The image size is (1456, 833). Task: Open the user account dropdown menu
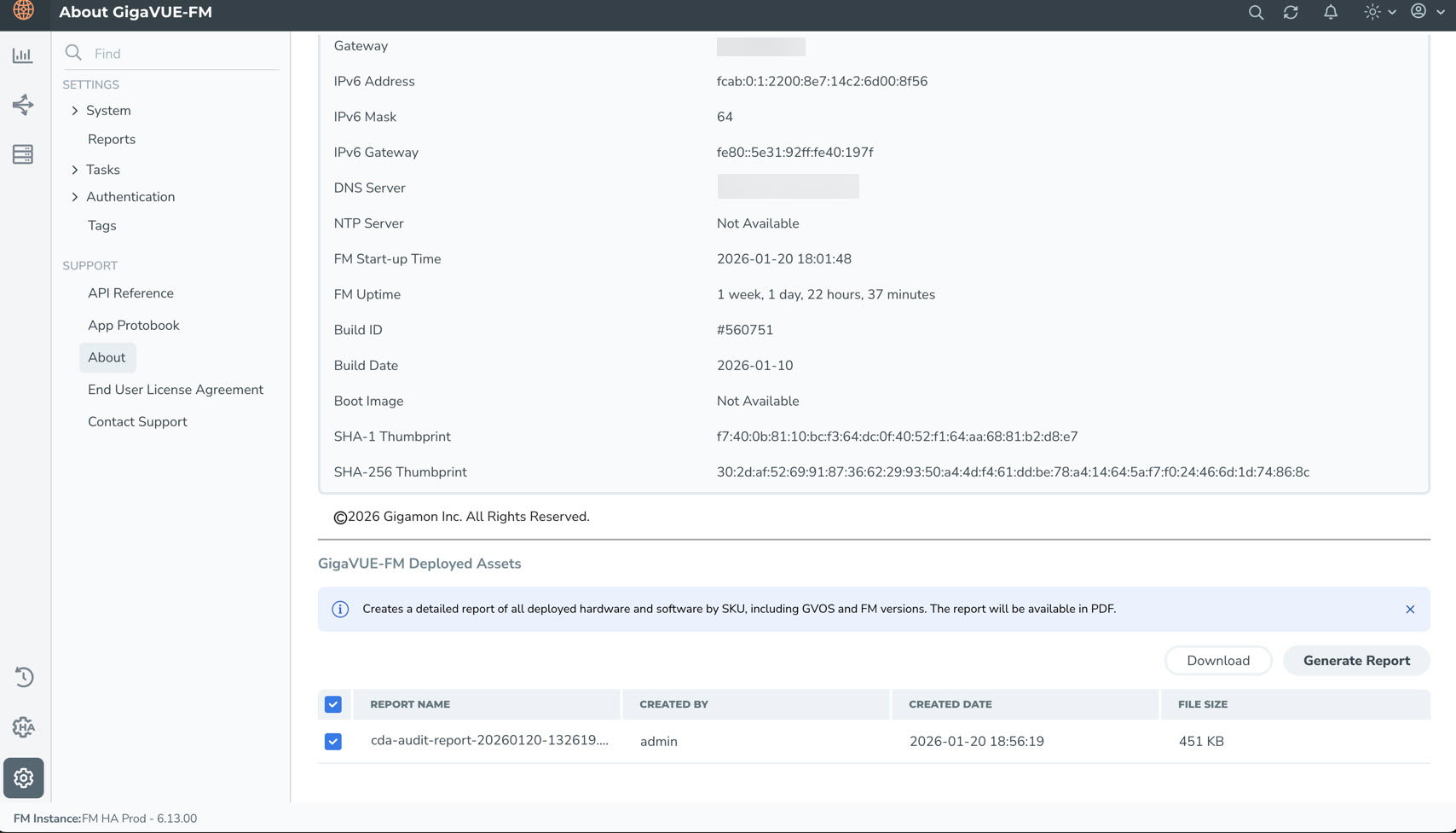[x=1427, y=12]
